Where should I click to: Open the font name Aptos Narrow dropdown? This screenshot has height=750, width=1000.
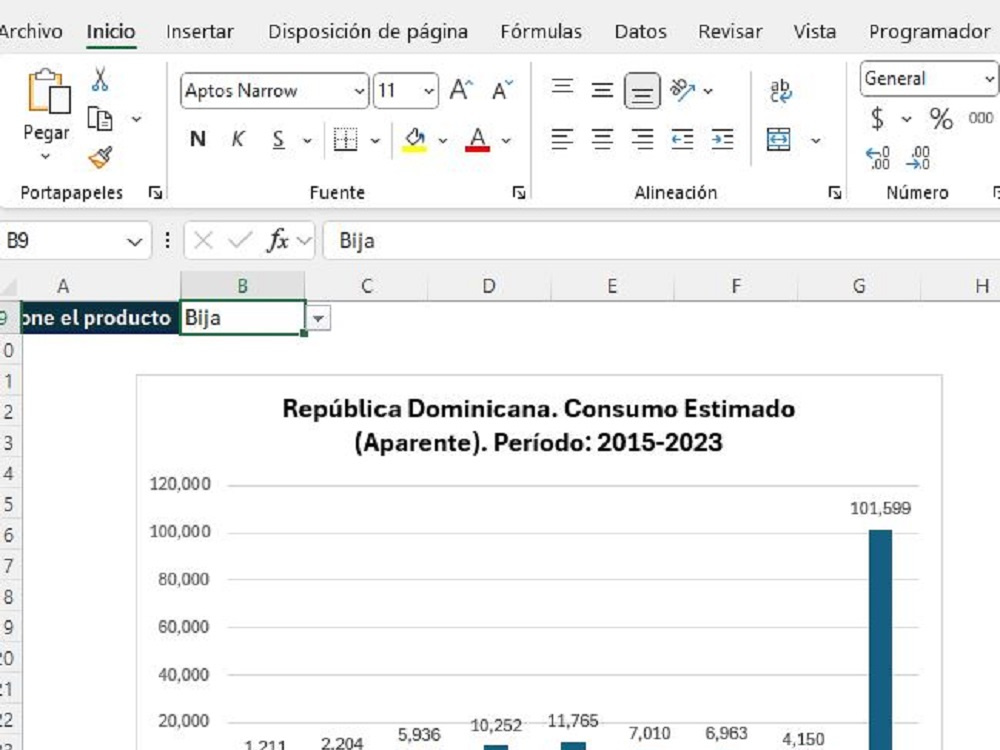[360, 91]
